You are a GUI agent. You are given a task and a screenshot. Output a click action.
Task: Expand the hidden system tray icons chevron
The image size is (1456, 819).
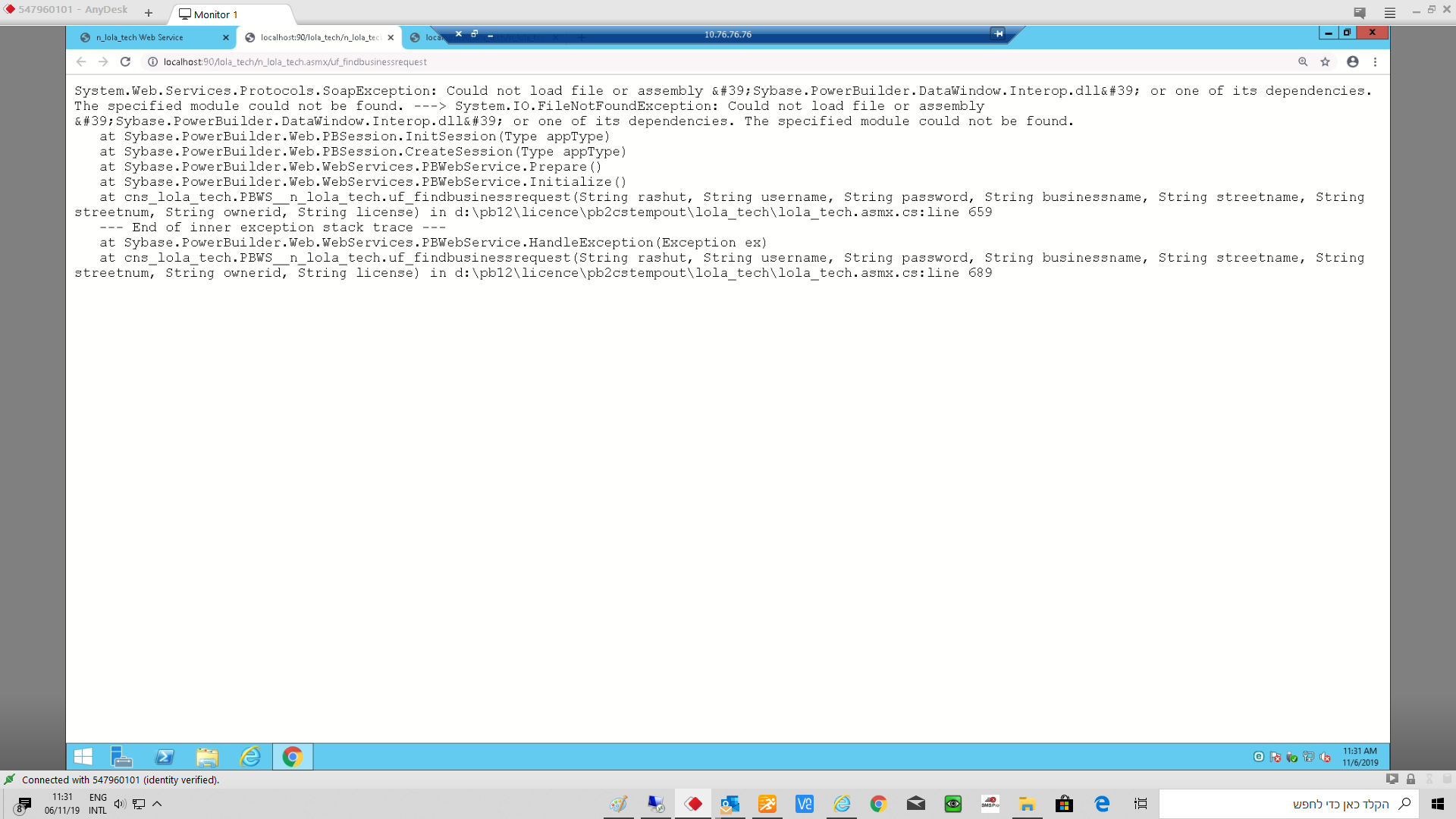(157, 804)
